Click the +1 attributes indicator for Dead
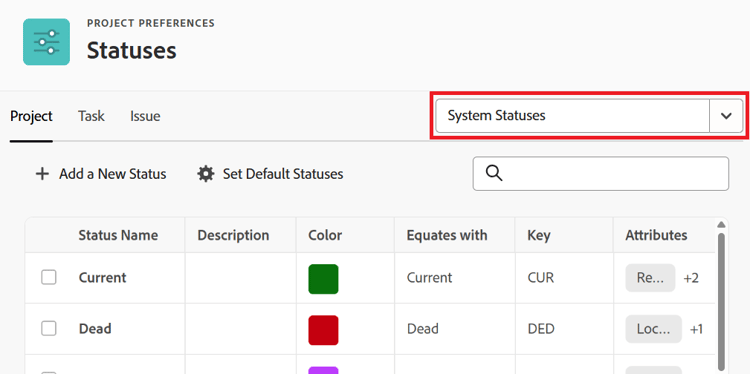This screenshot has width=750, height=374. tap(696, 329)
